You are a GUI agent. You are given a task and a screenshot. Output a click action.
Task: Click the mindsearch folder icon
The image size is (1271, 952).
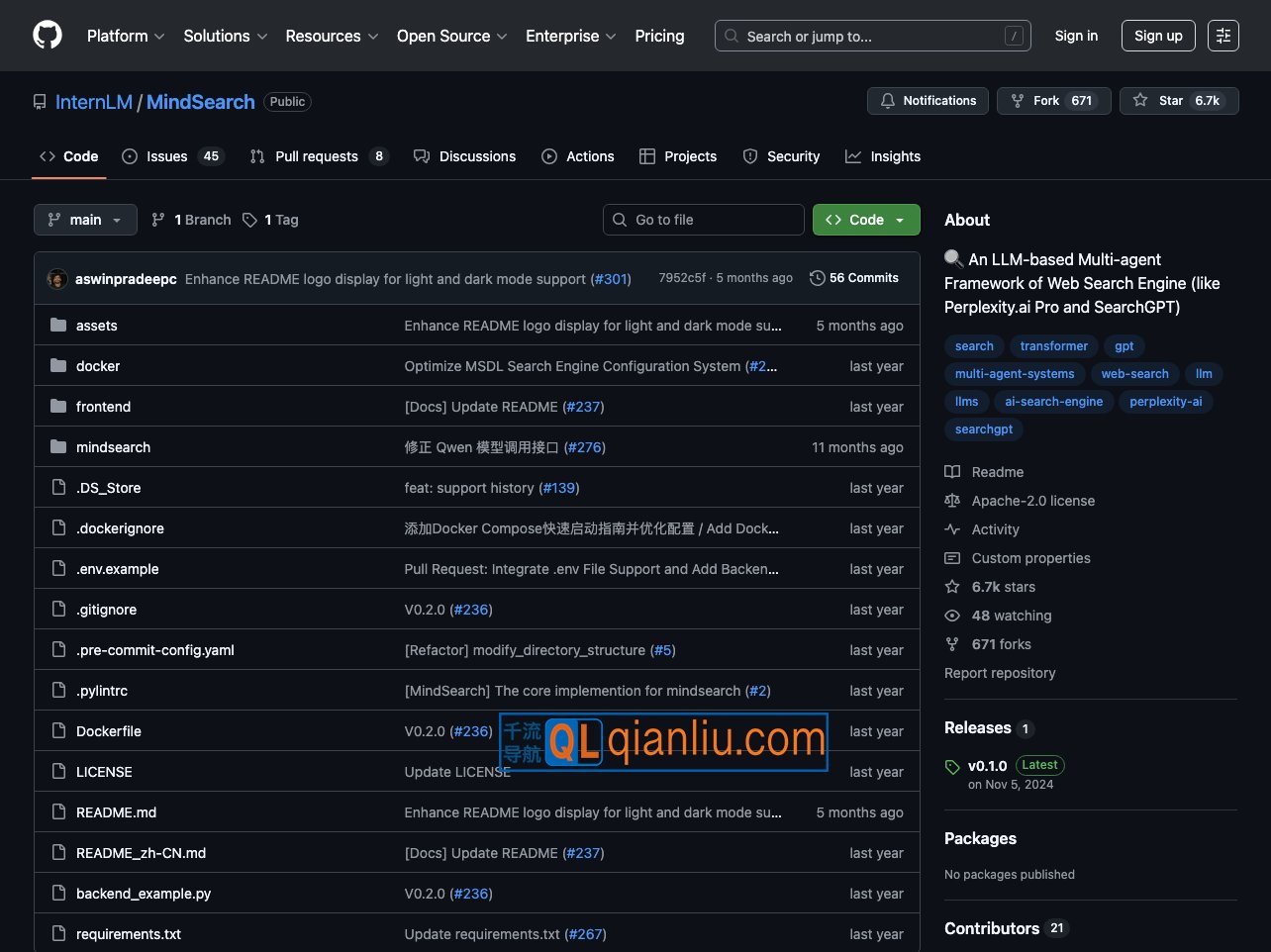58,447
